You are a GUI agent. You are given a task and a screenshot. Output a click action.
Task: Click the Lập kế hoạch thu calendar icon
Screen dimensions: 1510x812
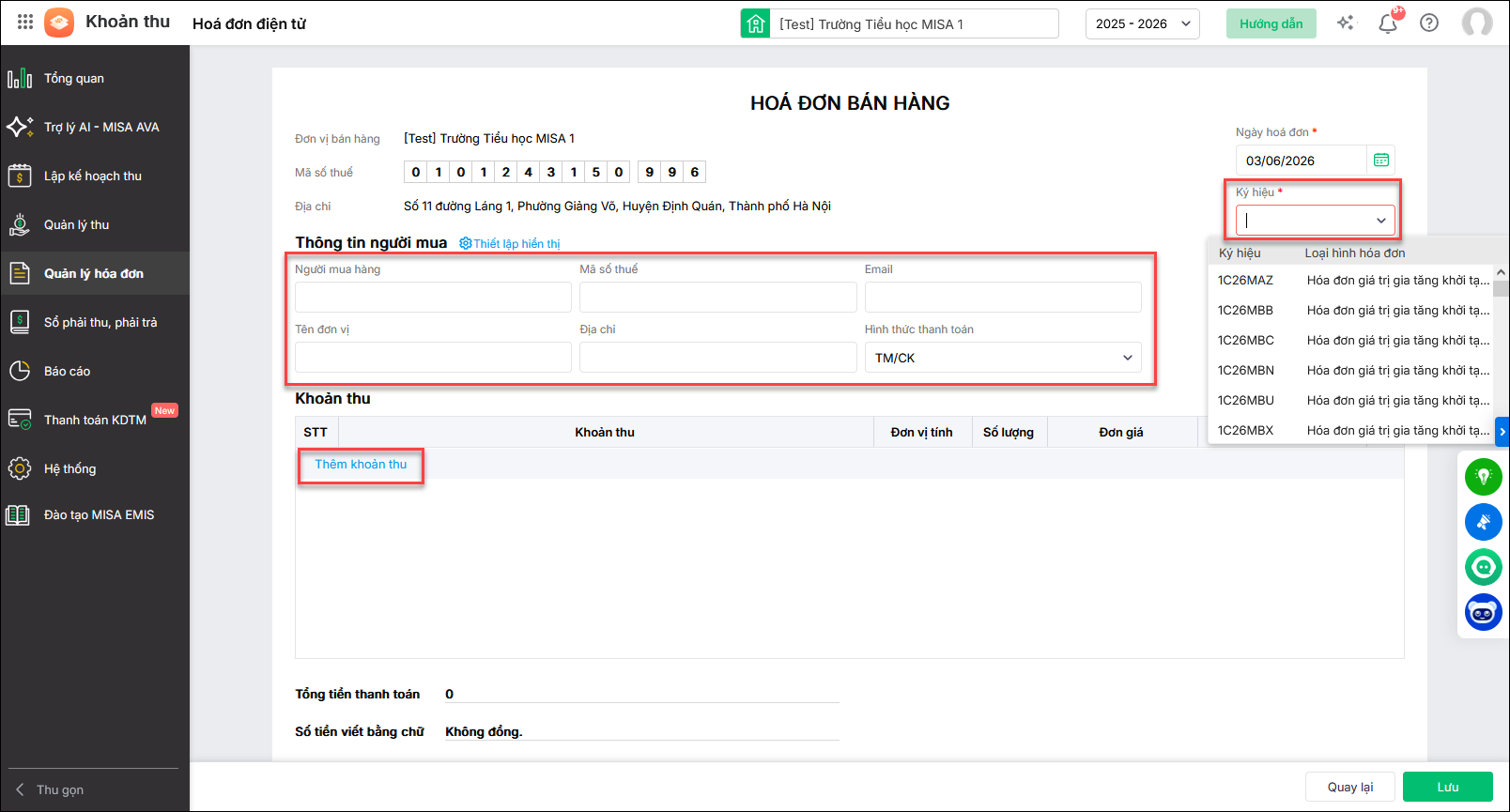click(x=20, y=176)
